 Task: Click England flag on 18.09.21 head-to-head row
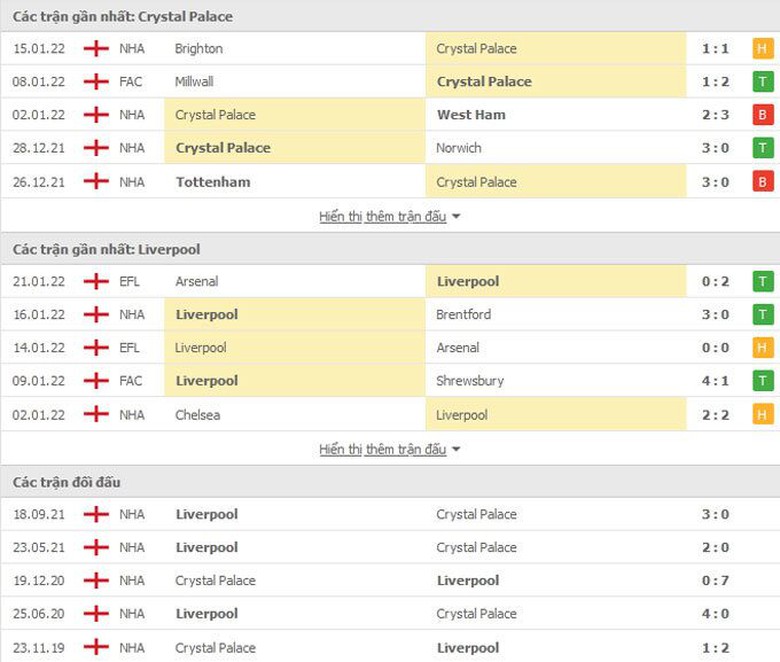[96, 514]
